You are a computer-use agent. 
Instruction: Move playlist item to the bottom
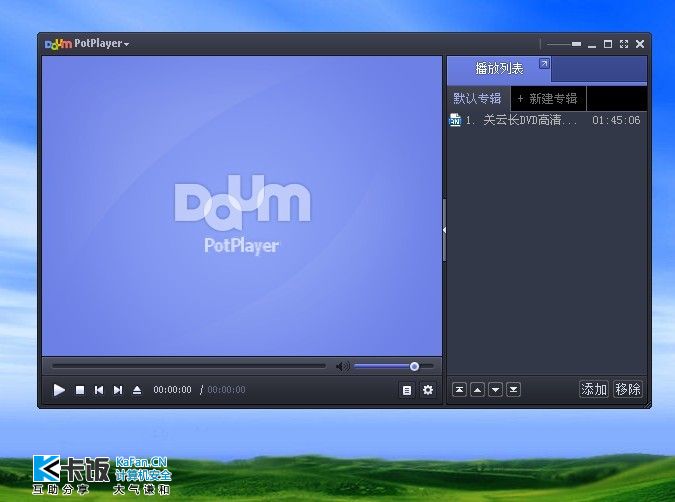[x=514, y=390]
